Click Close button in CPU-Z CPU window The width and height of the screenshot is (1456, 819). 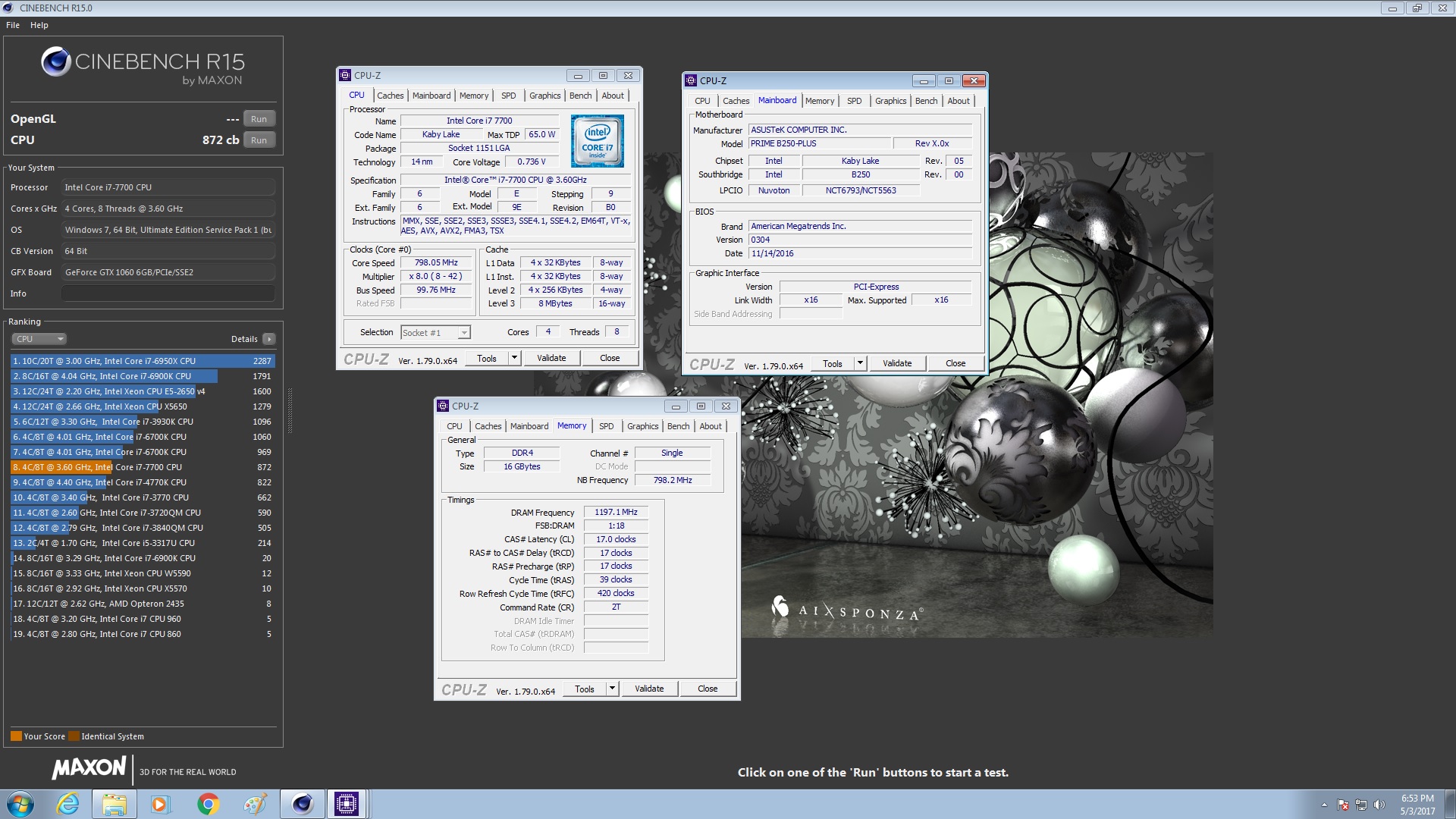pyautogui.click(x=610, y=358)
